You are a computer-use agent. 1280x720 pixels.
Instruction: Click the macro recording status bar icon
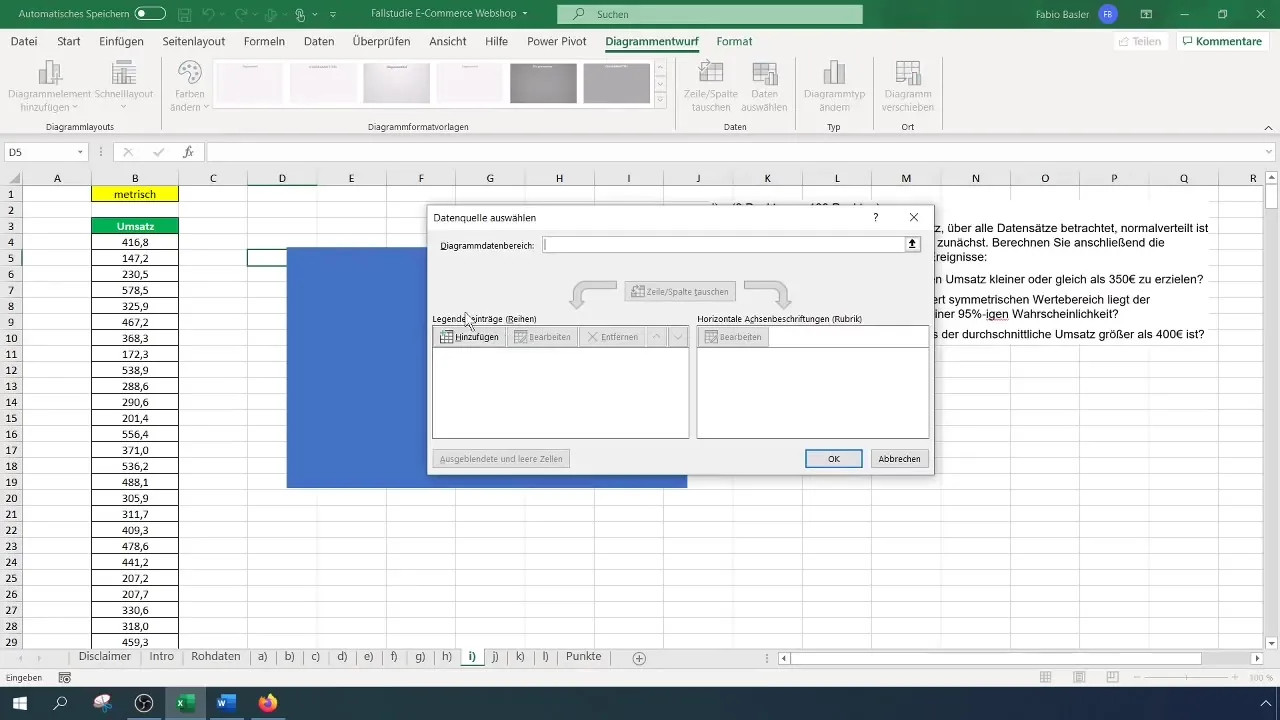[64, 678]
